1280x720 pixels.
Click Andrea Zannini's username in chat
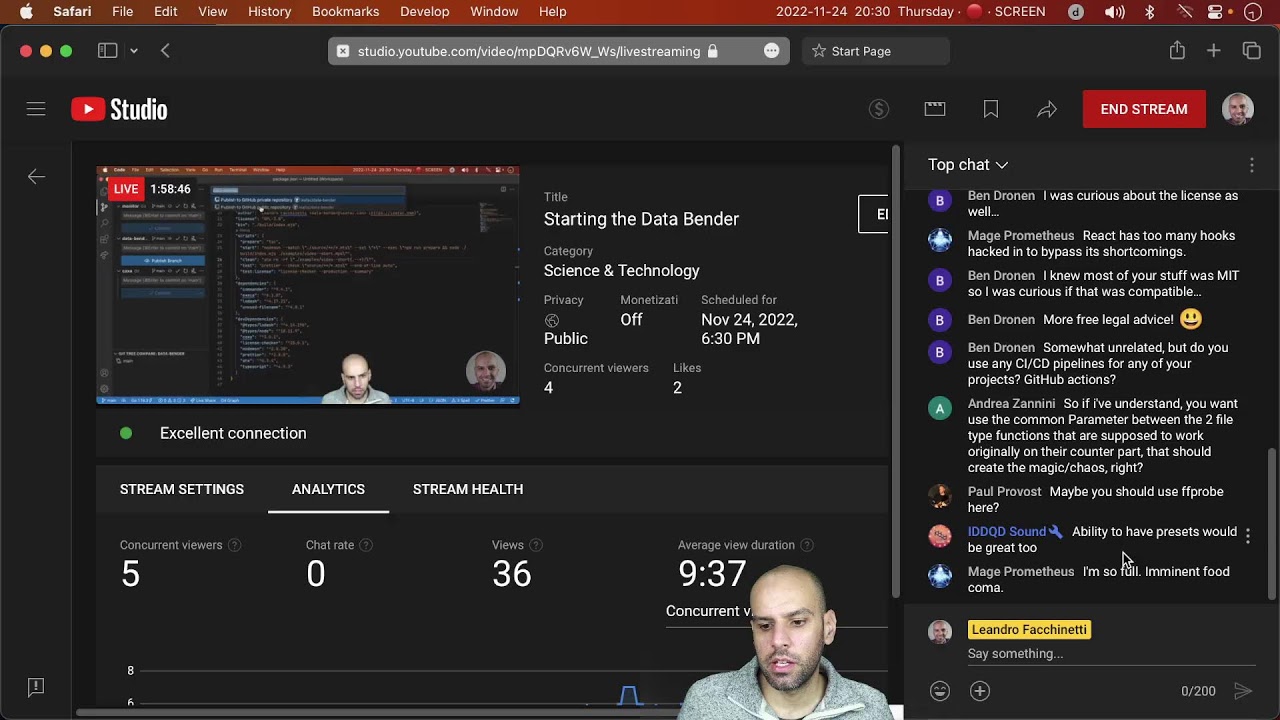[x=1011, y=404]
